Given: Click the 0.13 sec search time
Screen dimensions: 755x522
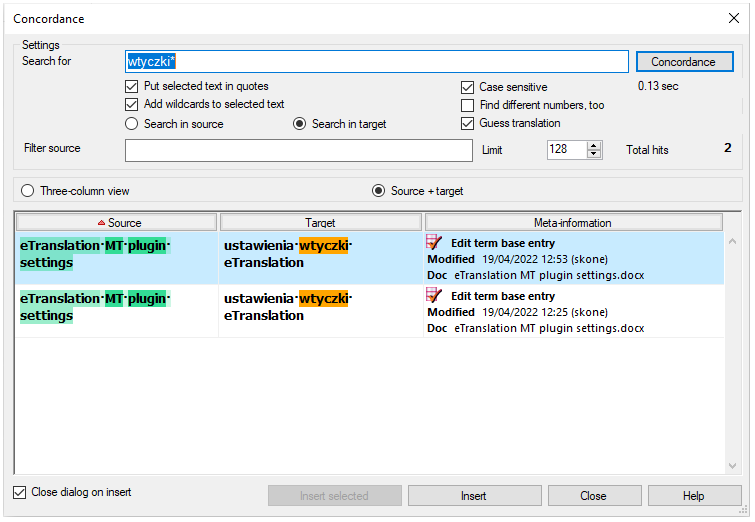Looking at the screenshot, I should (658, 86).
